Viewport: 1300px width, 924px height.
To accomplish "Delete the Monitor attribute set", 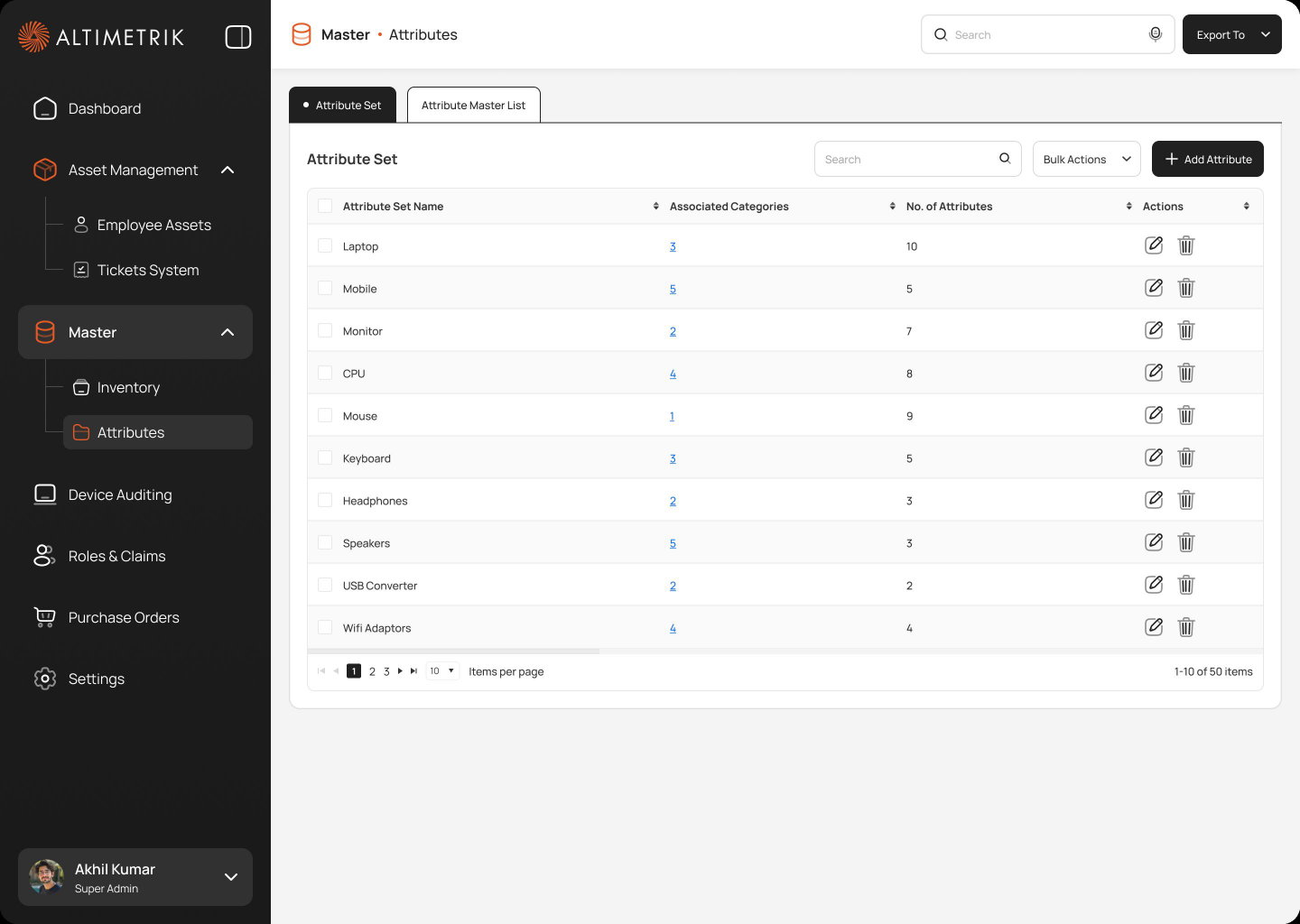I will 1186,330.
